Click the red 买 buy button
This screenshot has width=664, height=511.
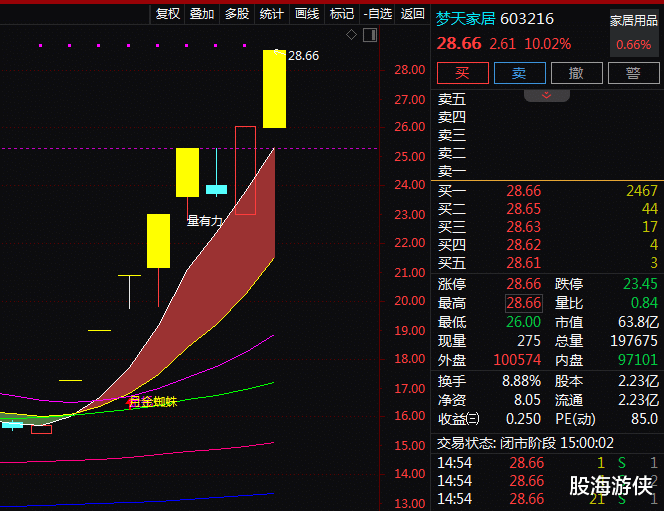pos(462,73)
